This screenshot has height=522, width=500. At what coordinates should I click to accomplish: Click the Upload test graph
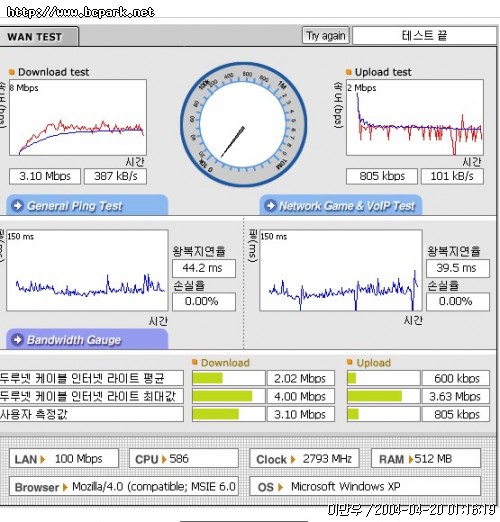(415, 117)
